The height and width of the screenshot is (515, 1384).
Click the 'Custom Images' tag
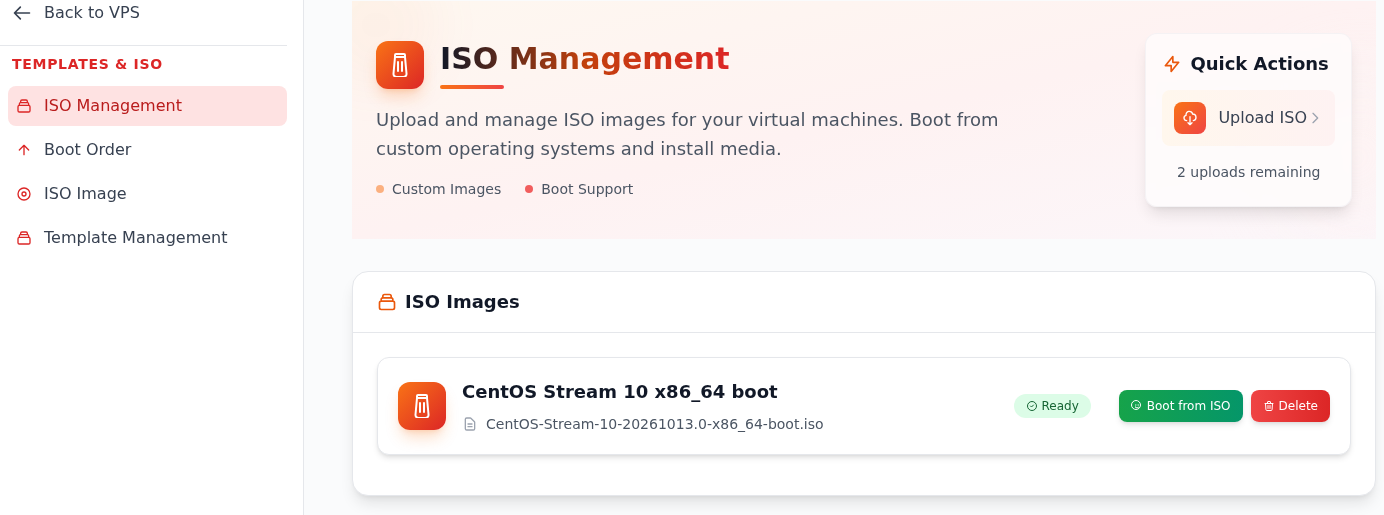click(x=439, y=189)
